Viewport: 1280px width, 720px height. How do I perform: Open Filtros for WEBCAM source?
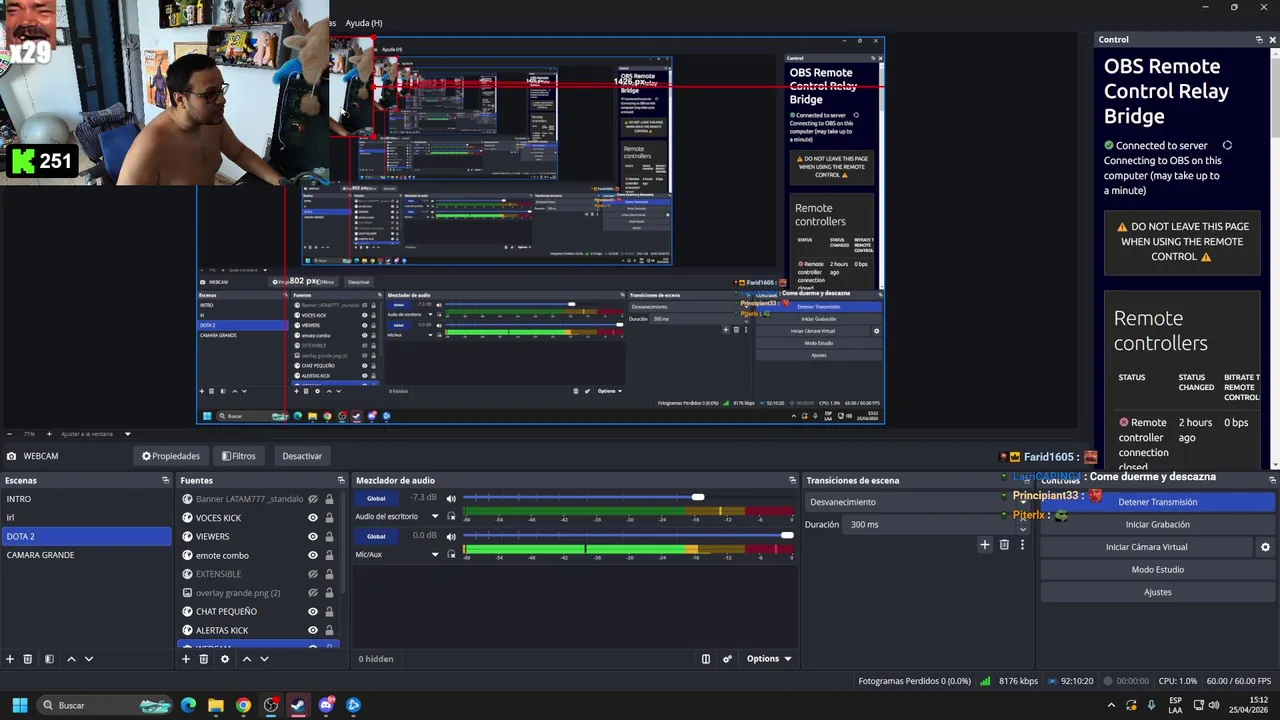pyautogui.click(x=238, y=456)
